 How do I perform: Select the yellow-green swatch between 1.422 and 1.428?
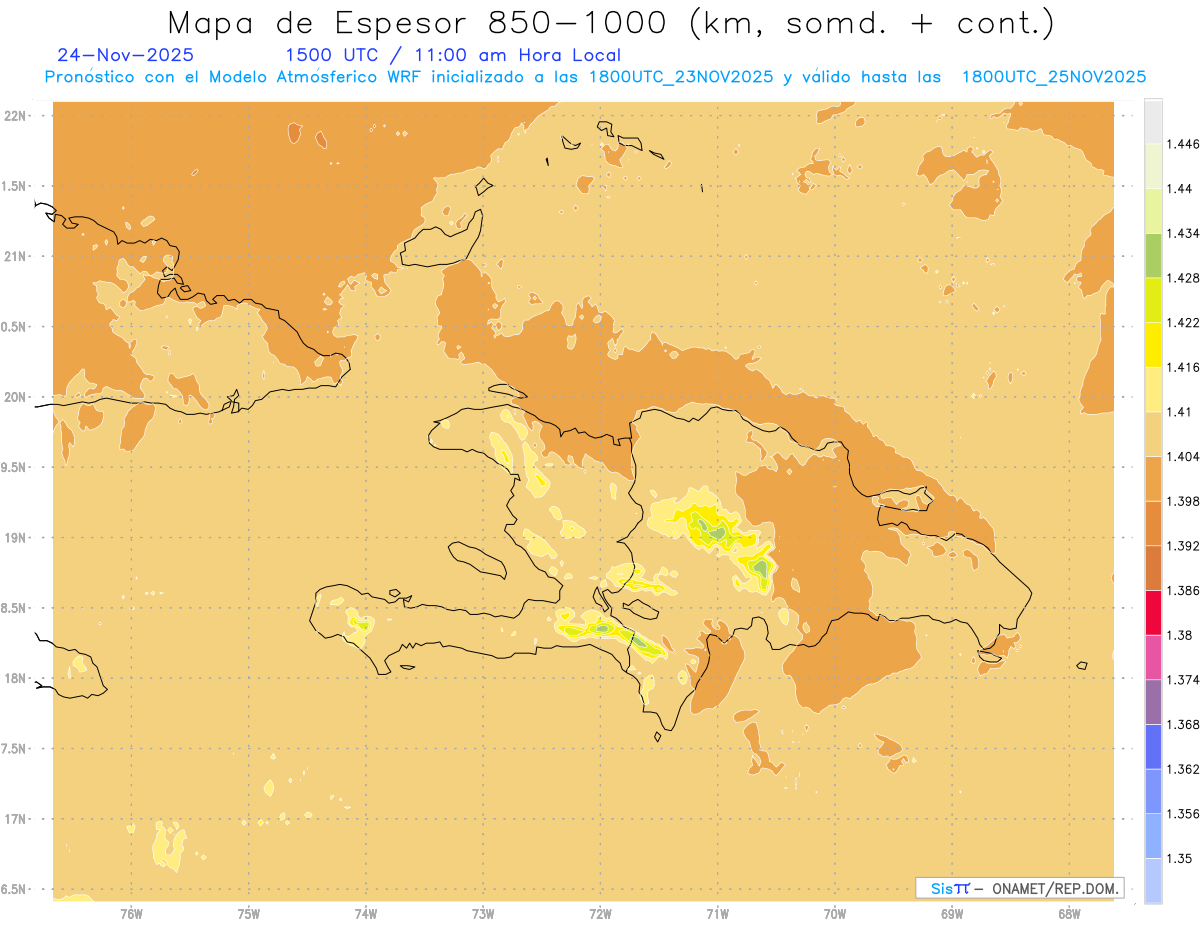(1153, 300)
